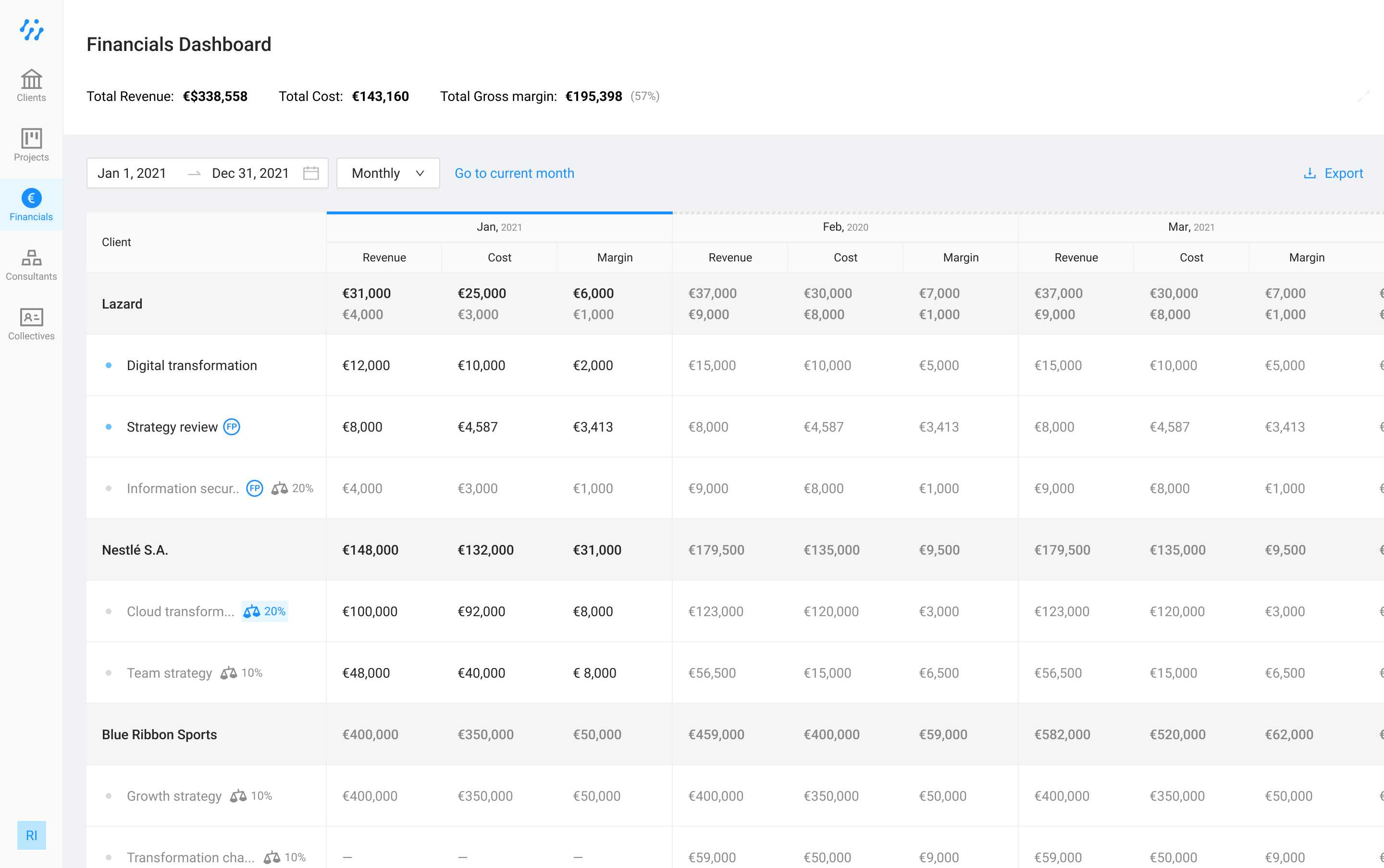Open the Clients section icon
The width and height of the screenshot is (1384, 868).
point(31,79)
